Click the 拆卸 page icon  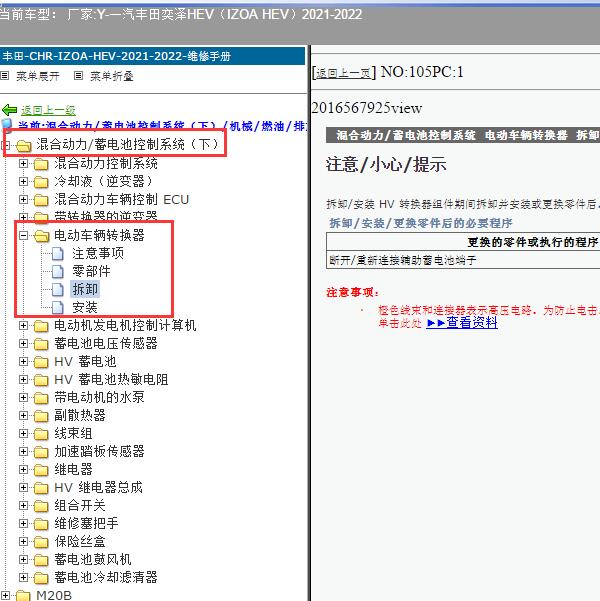58,289
